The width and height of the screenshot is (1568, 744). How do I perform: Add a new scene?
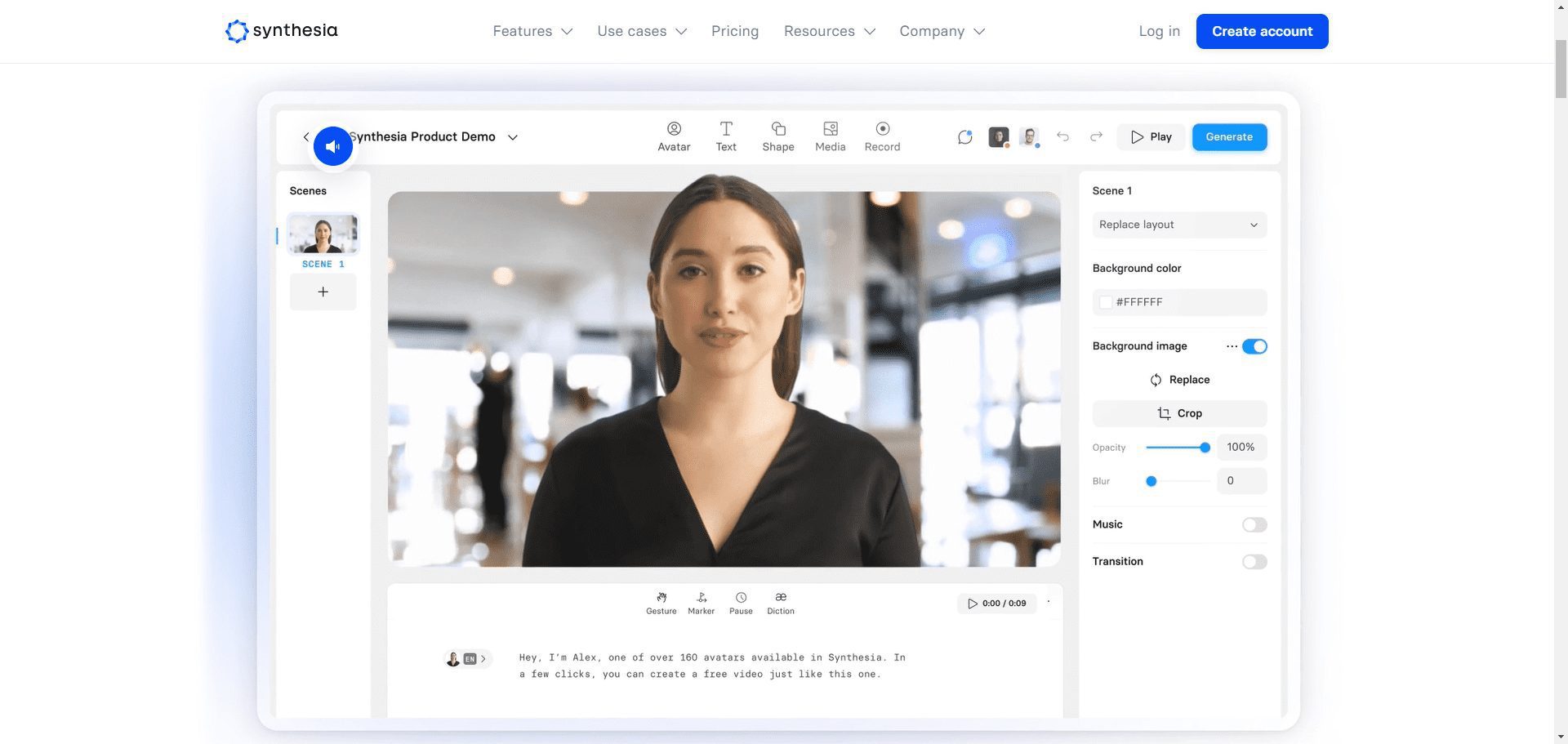323,292
